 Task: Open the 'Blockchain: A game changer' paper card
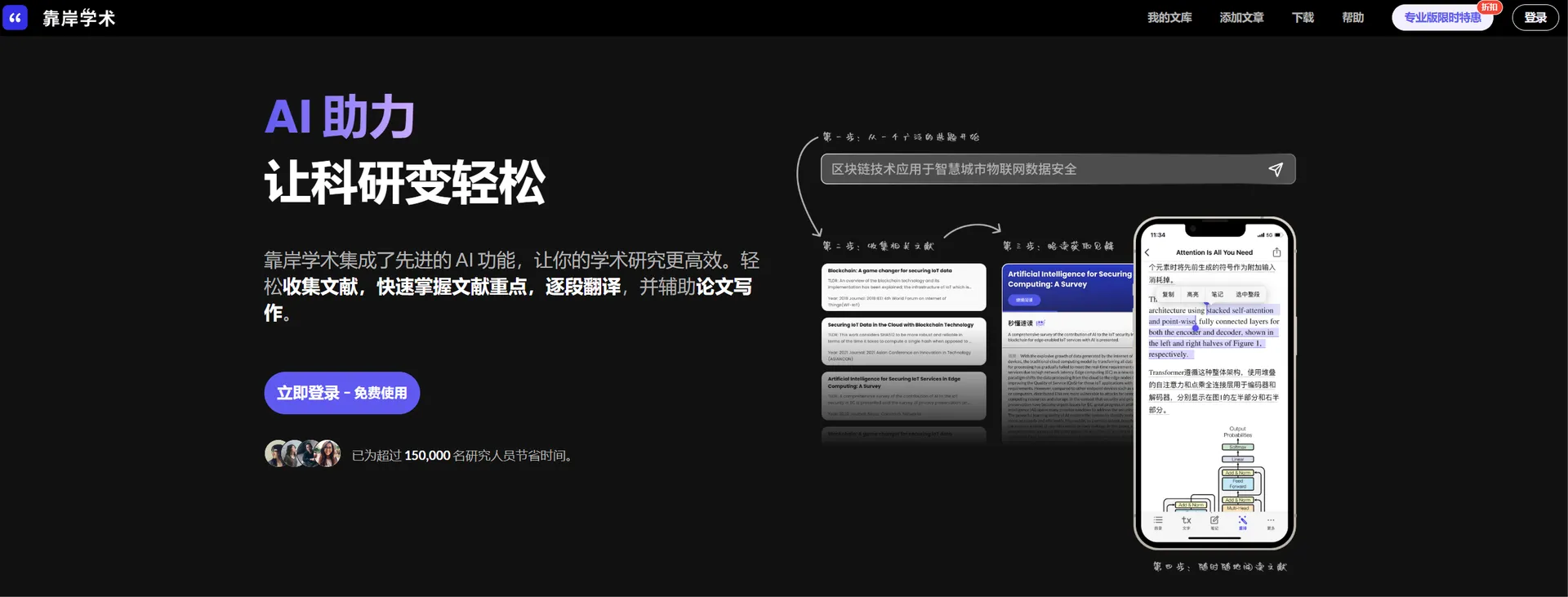903,287
